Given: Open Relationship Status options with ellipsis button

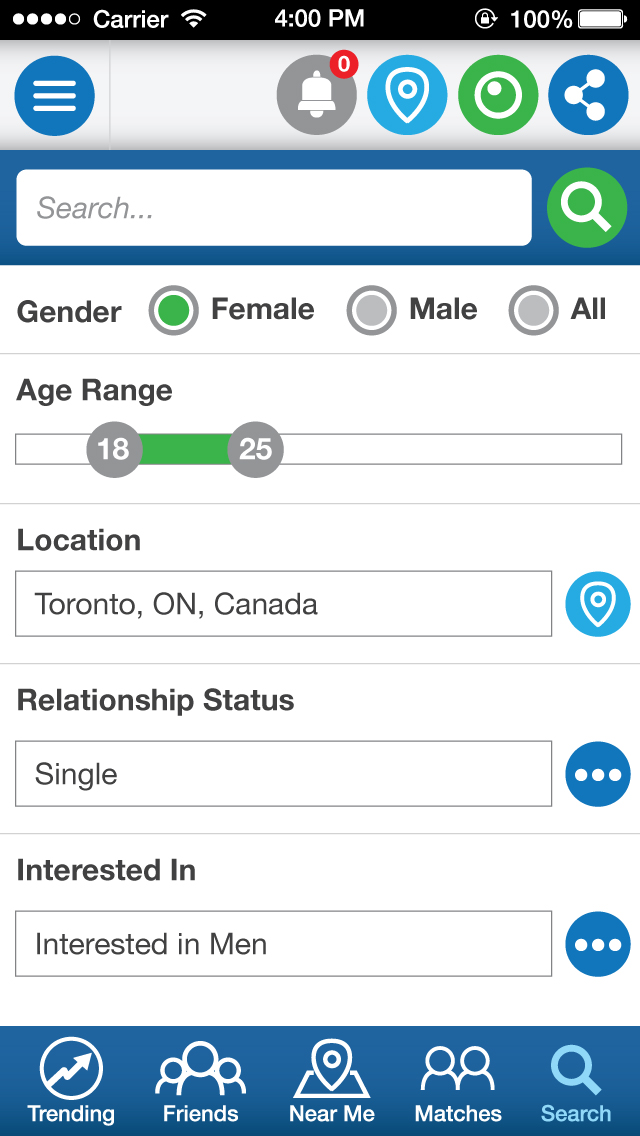Looking at the screenshot, I should tap(598, 774).
